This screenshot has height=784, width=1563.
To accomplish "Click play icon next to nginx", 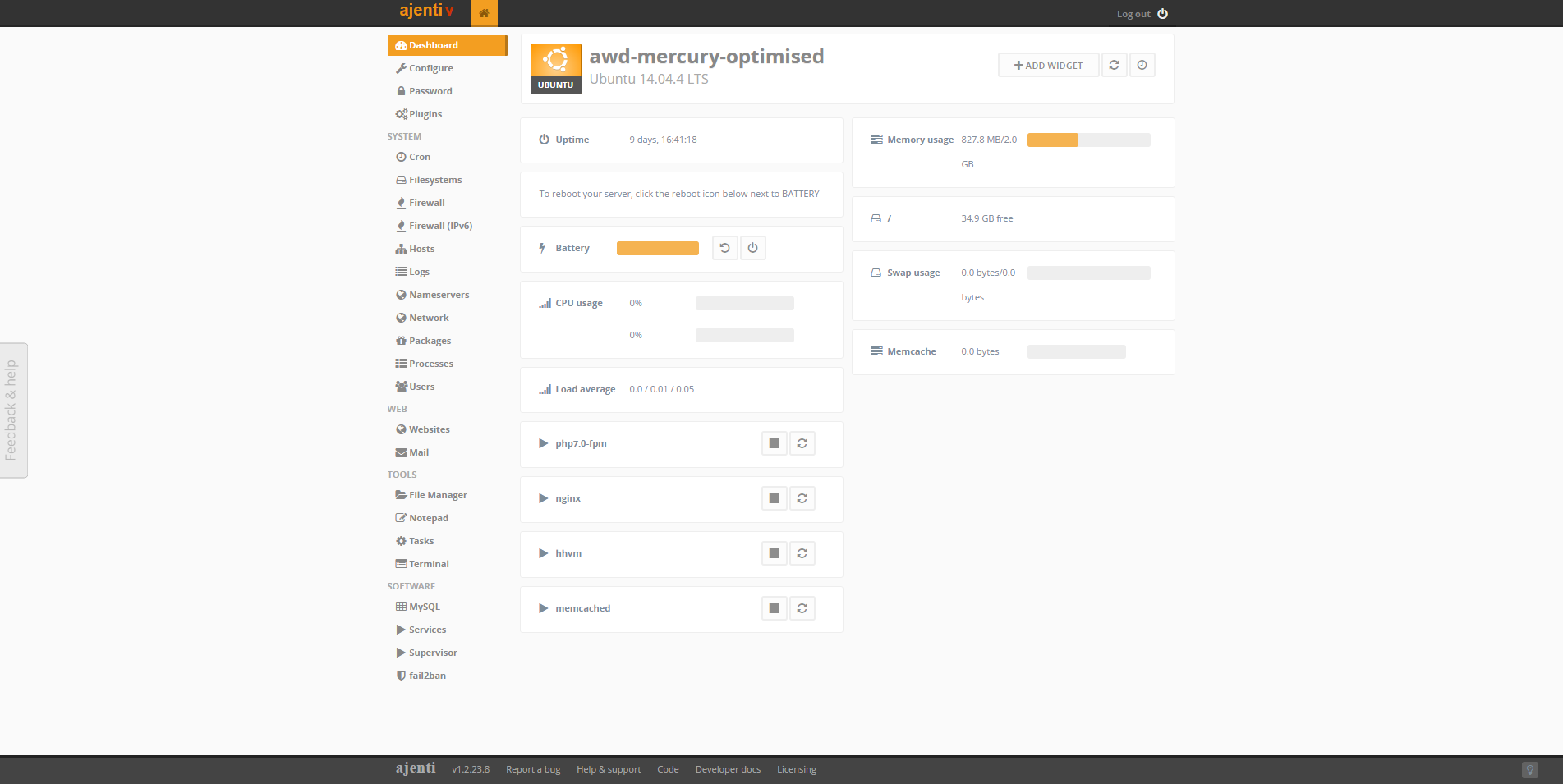I will coord(543,498).
